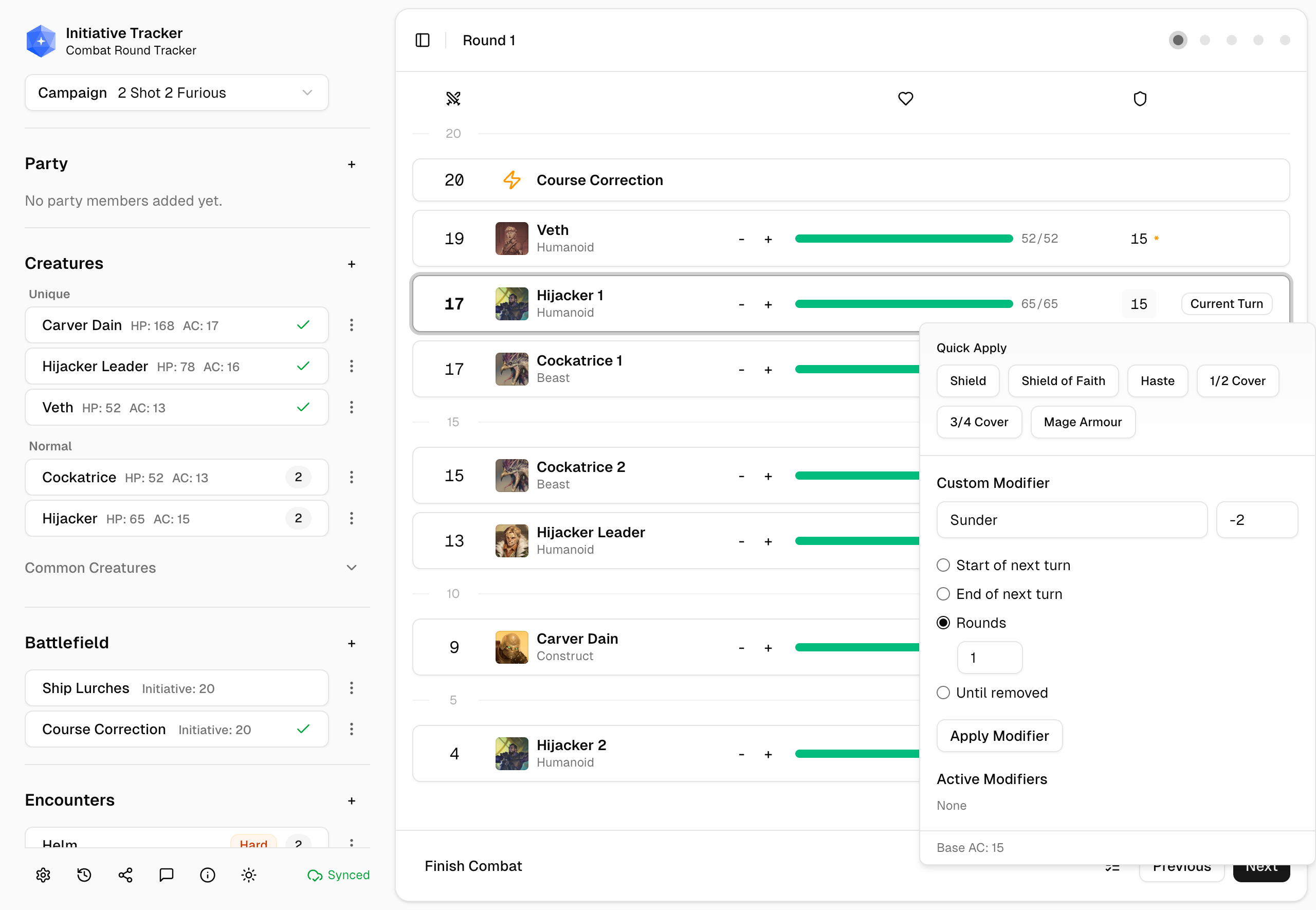The height and width of the screenshot is (910, 1316).
Task: Open the Campaign dropdown selector
Action: point(177,93)
